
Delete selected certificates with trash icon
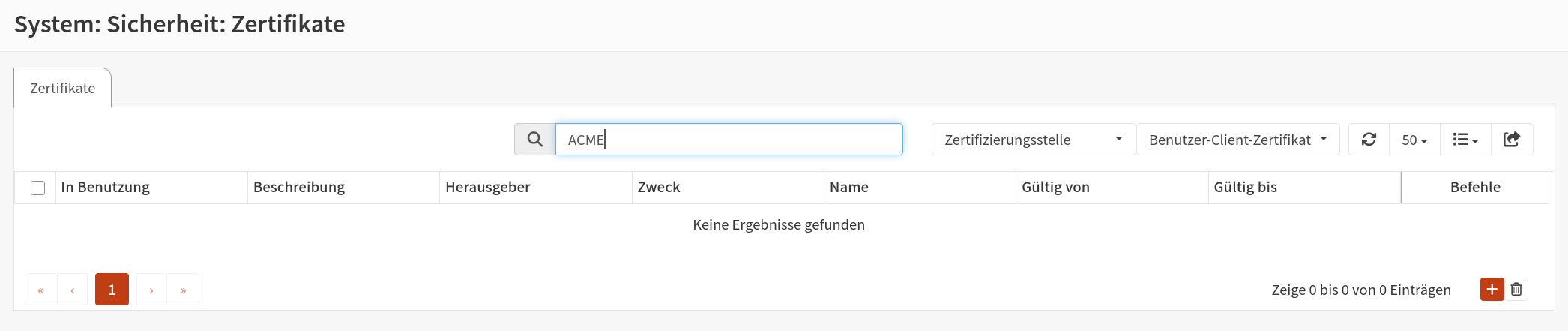1516,289
